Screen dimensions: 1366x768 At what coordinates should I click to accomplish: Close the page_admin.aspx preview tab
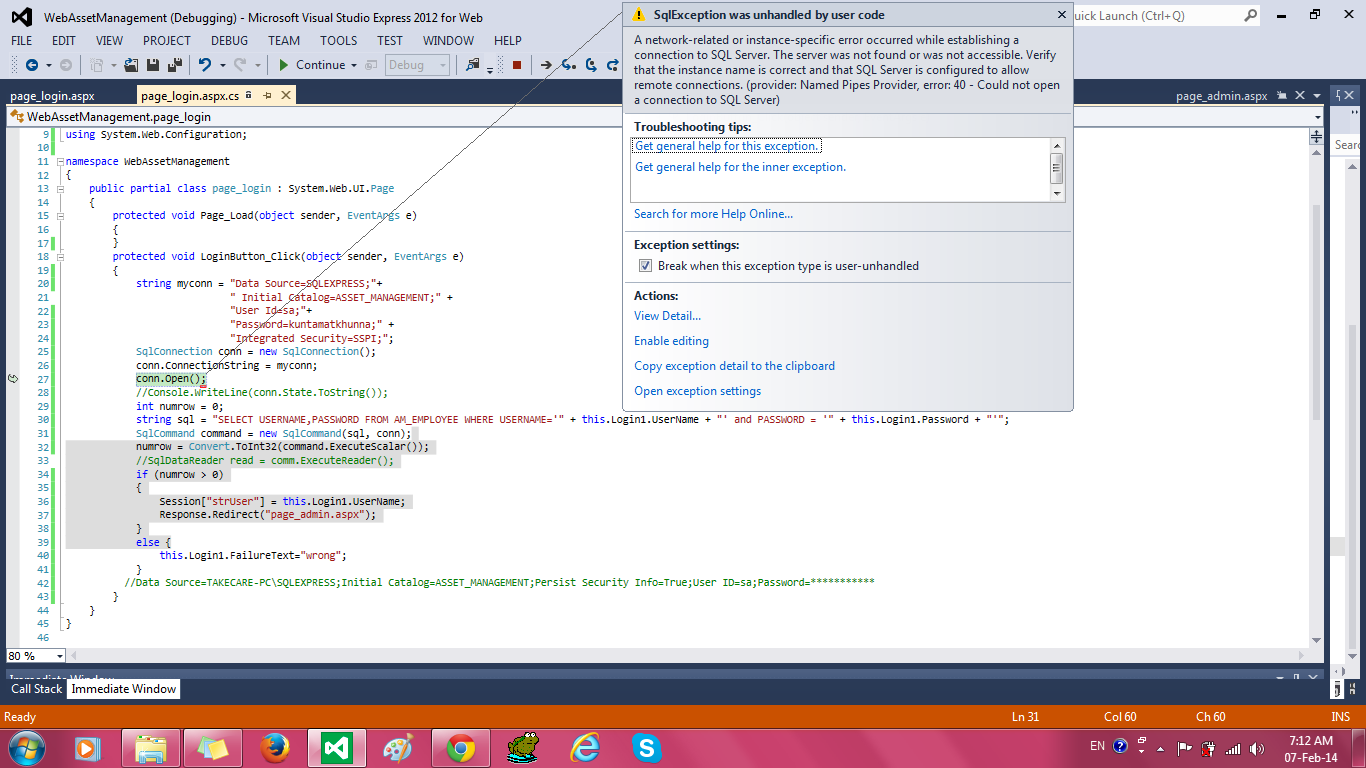pyautogui.click(x=1300, y=96)
